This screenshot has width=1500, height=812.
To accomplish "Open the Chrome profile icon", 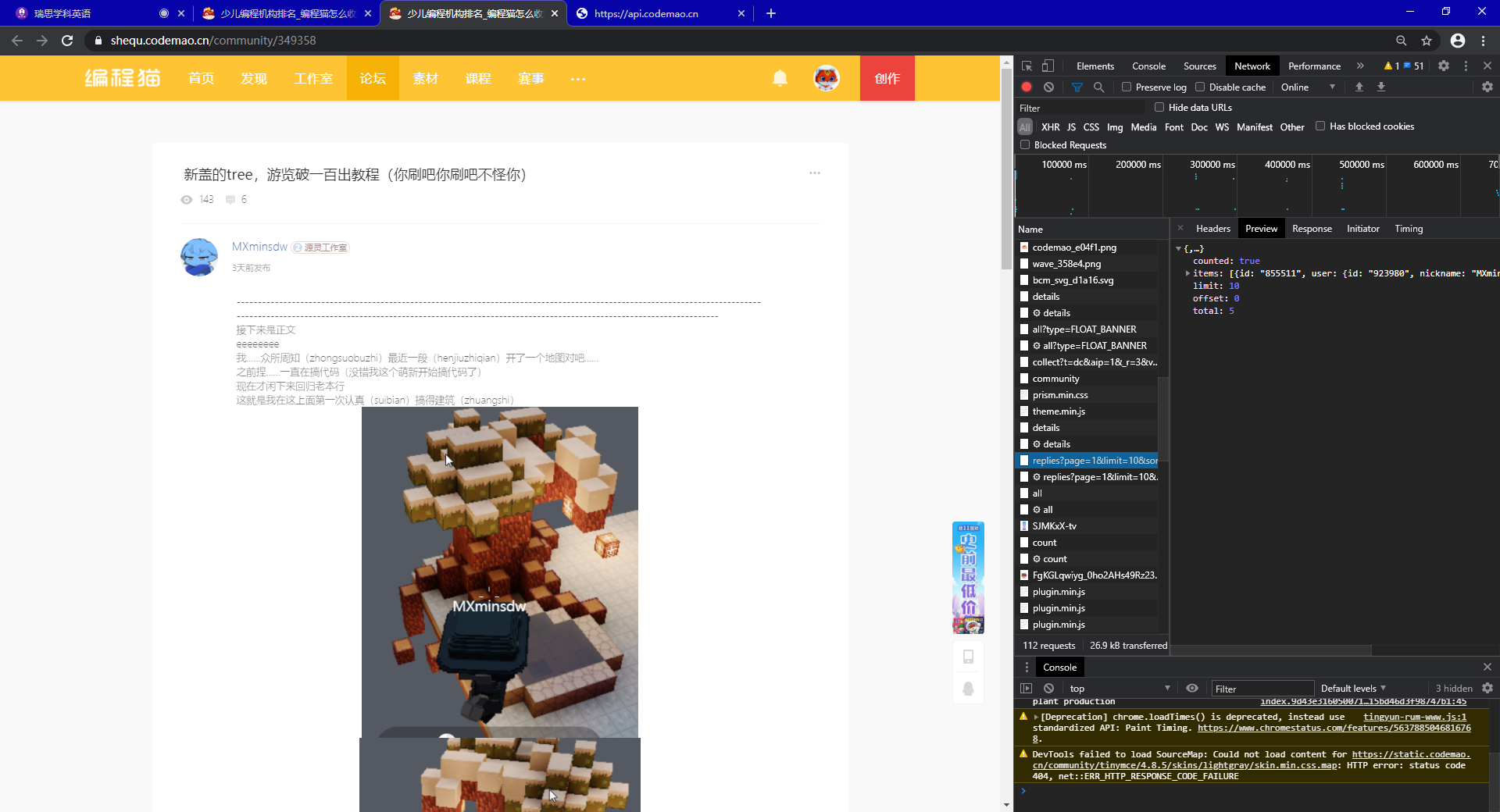I will pos(1458,41).
